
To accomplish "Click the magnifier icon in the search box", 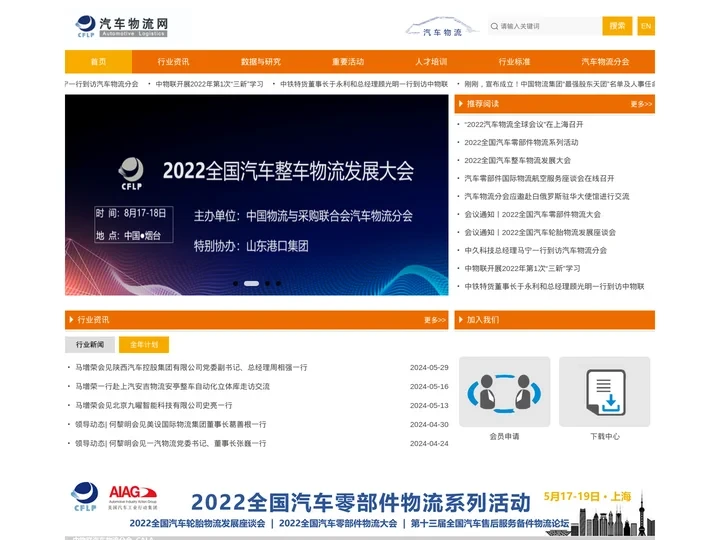I will coord(494,26).
